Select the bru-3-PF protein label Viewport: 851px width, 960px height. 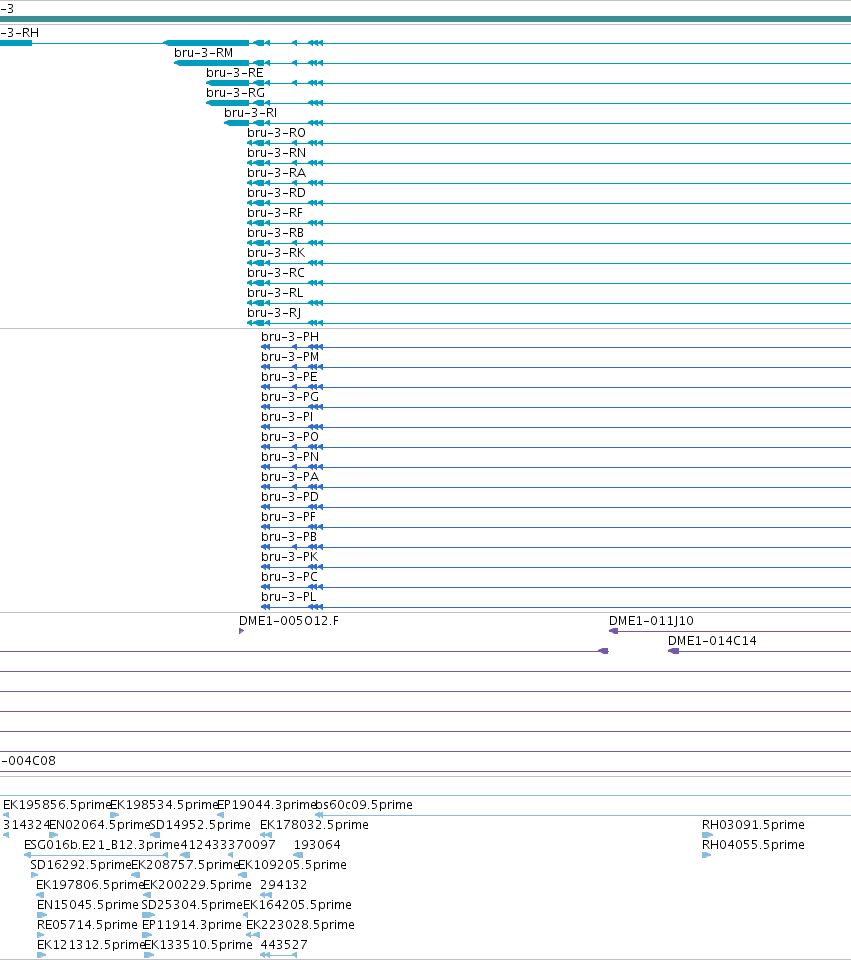[x=288, y=517]
